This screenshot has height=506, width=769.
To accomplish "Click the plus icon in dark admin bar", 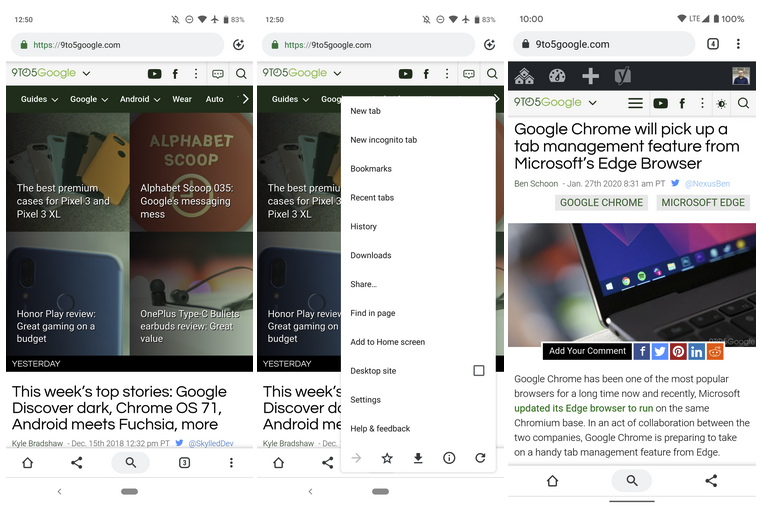I will 590,76.
